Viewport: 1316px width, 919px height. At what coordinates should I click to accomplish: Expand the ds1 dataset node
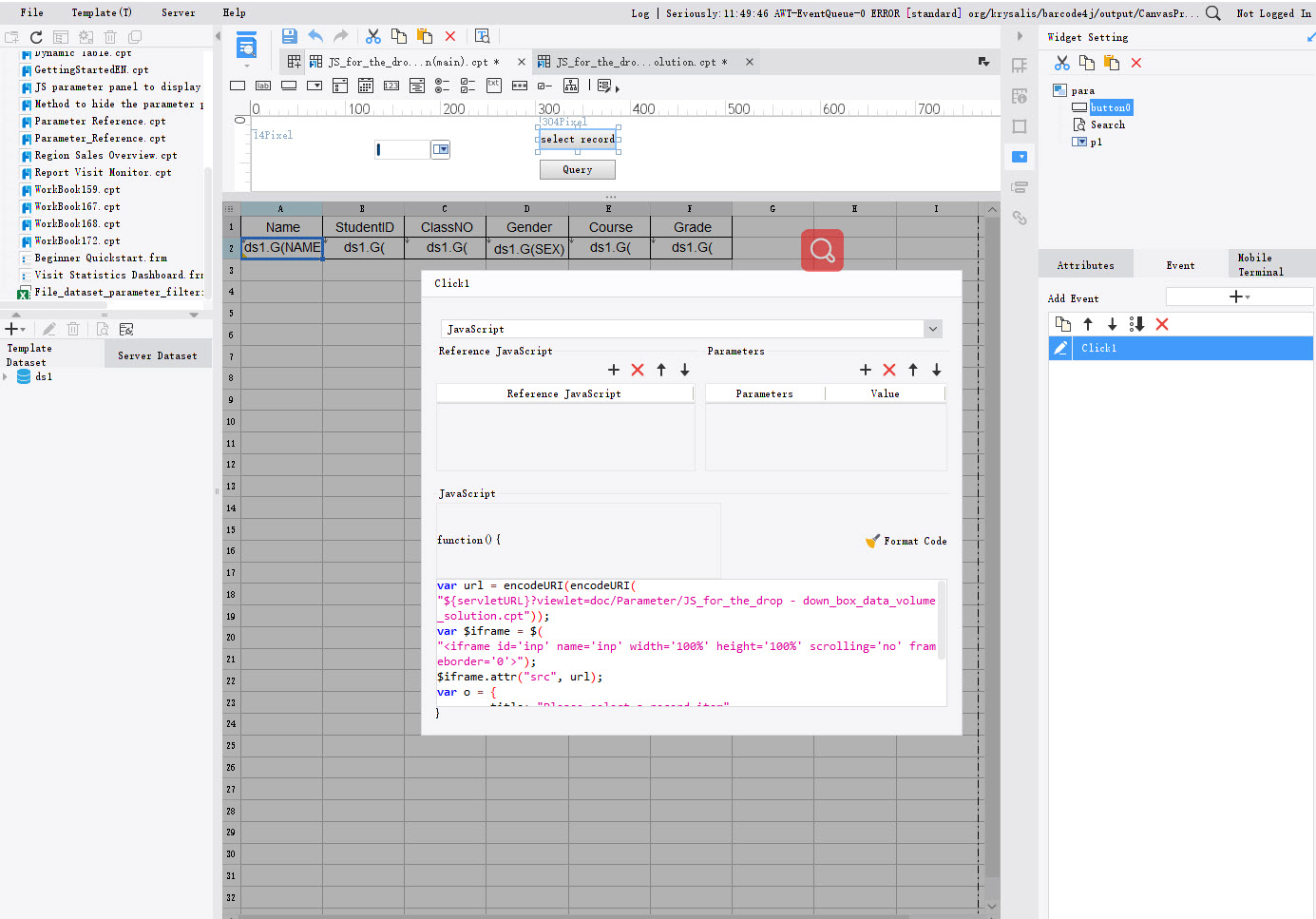click(x=6, y=377)
